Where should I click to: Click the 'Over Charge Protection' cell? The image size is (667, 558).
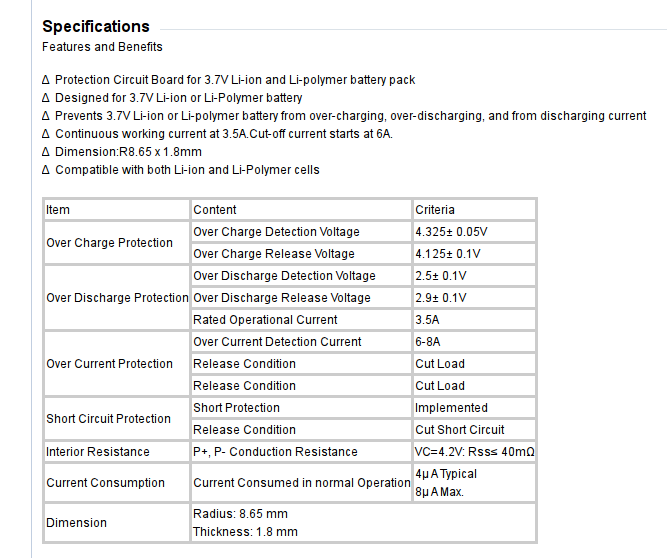tap(117, 243)
